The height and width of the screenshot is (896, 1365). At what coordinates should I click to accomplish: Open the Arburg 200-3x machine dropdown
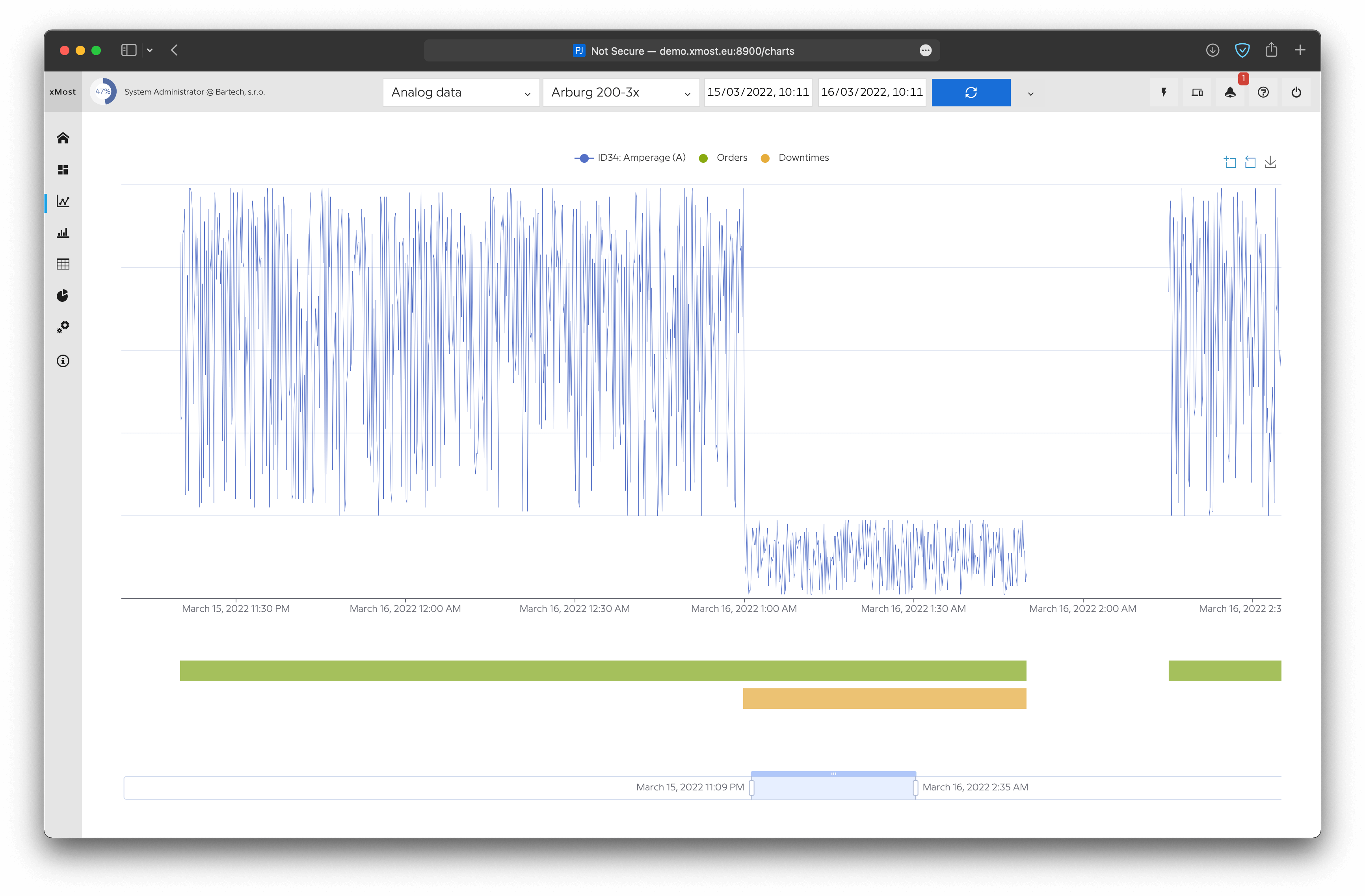coord(621,92)
